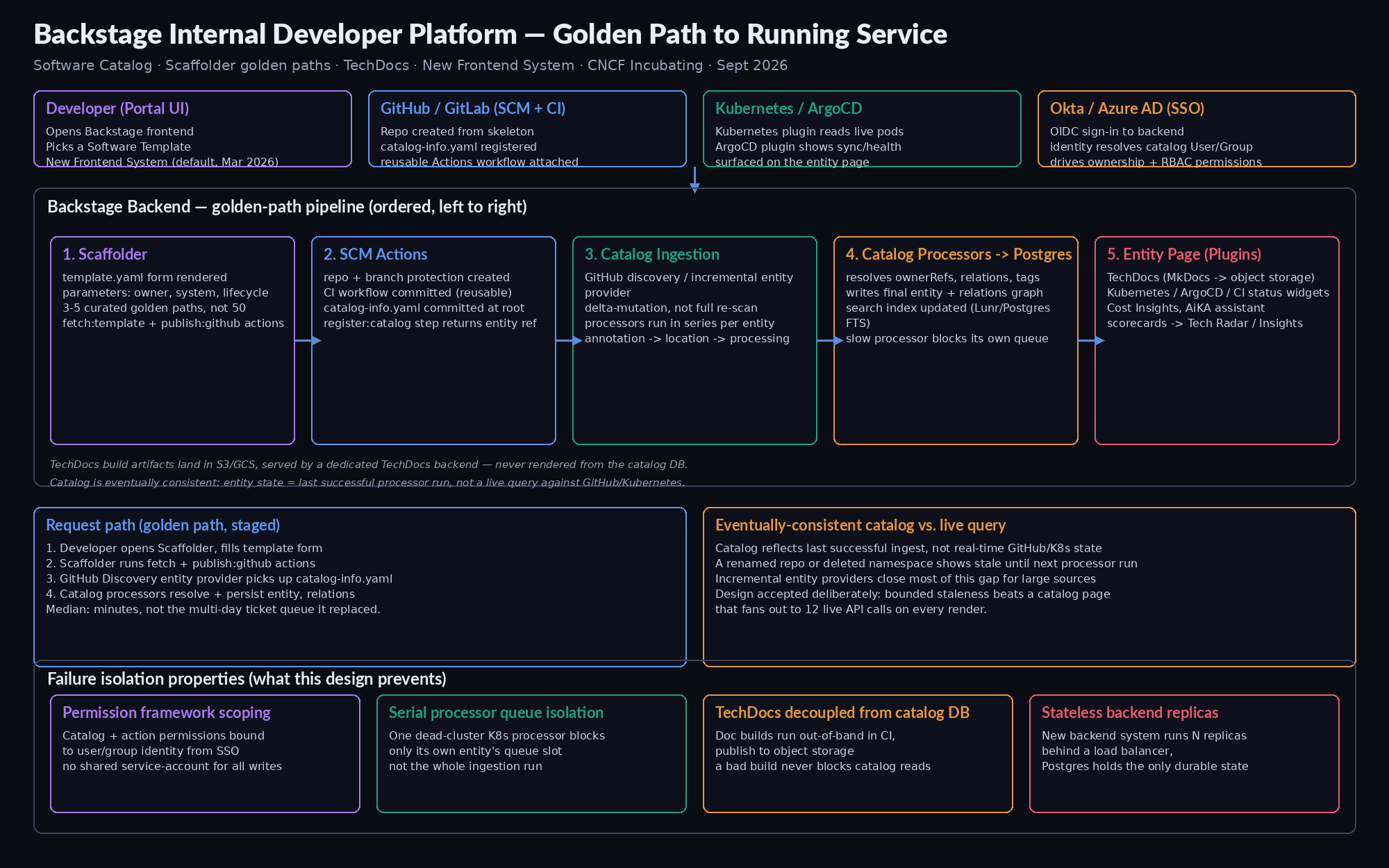Click 'TechDocs decoupled from catalog DB' title

842,712
